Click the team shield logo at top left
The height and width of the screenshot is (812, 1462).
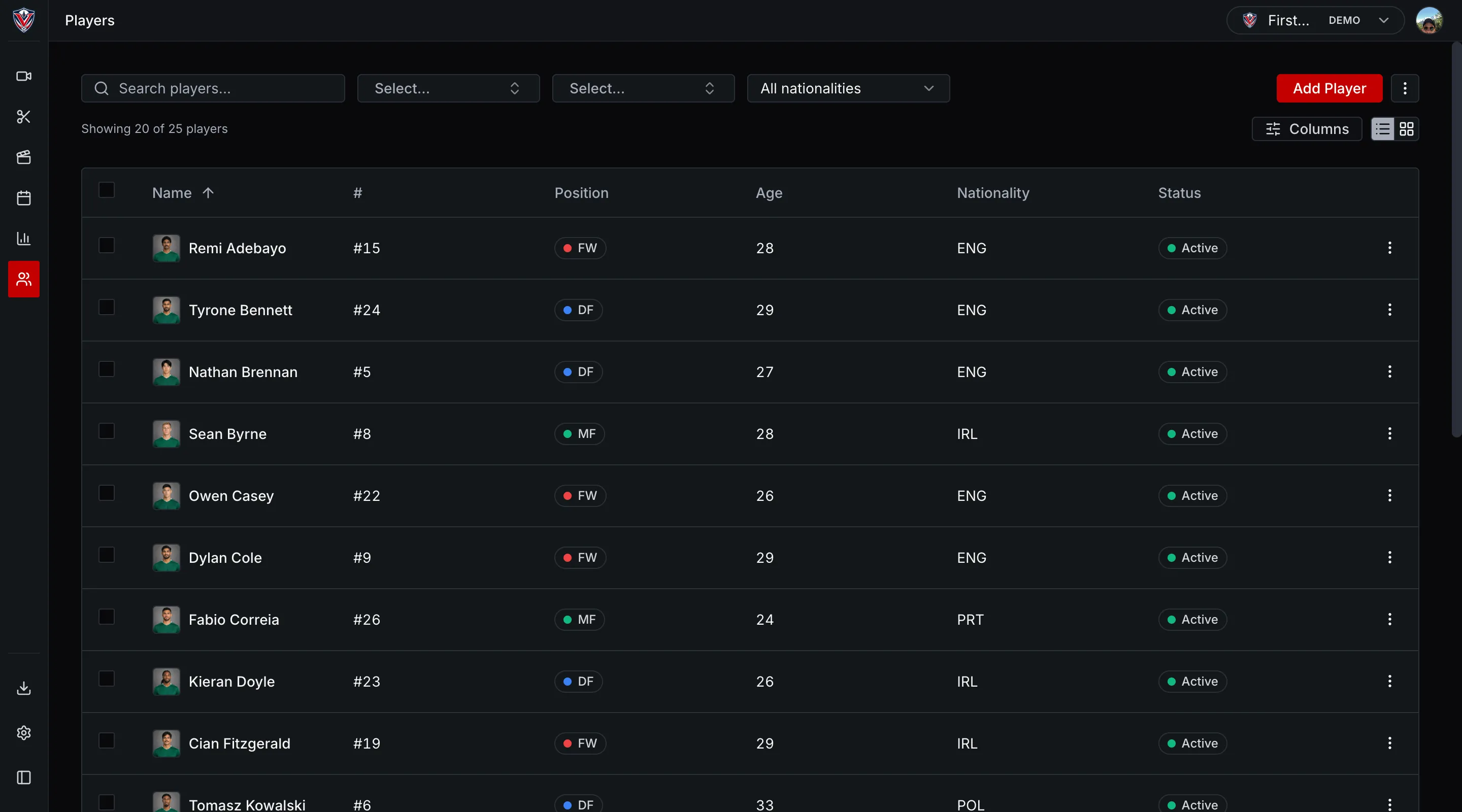point(24,20)
